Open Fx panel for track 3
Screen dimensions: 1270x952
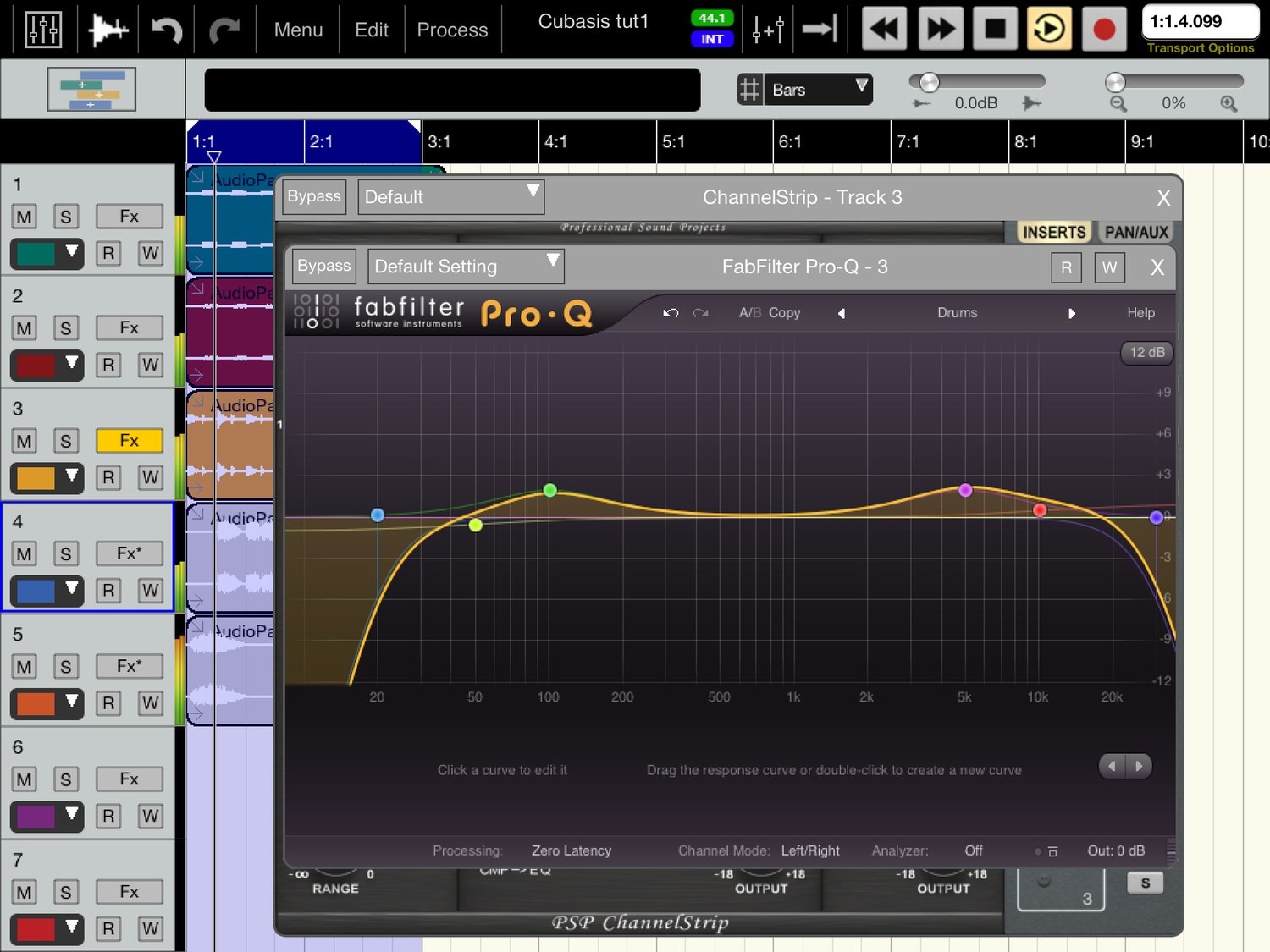click(x=130, y=441)
